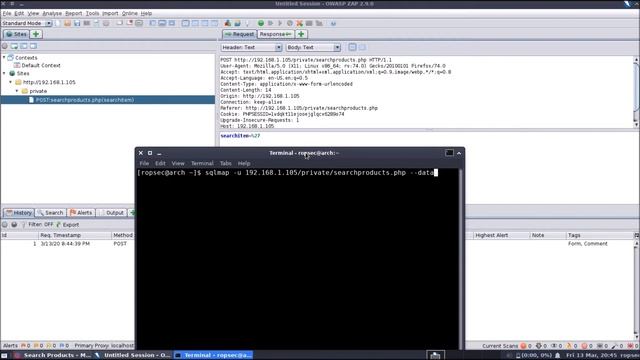Click the notification bell in system tray
The image size is (640, 360).
coord(558,356)
